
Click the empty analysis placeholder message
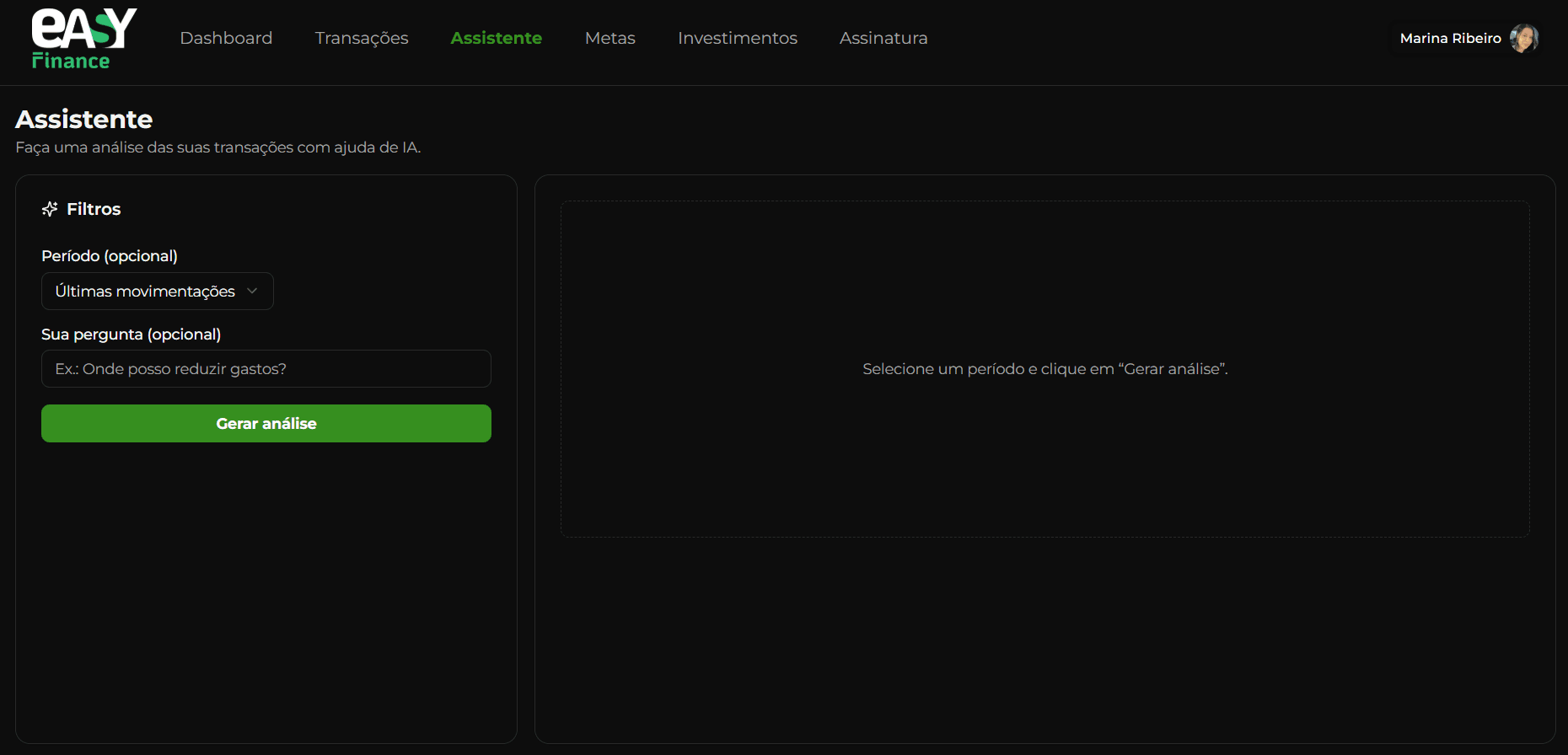[1044, 369]
